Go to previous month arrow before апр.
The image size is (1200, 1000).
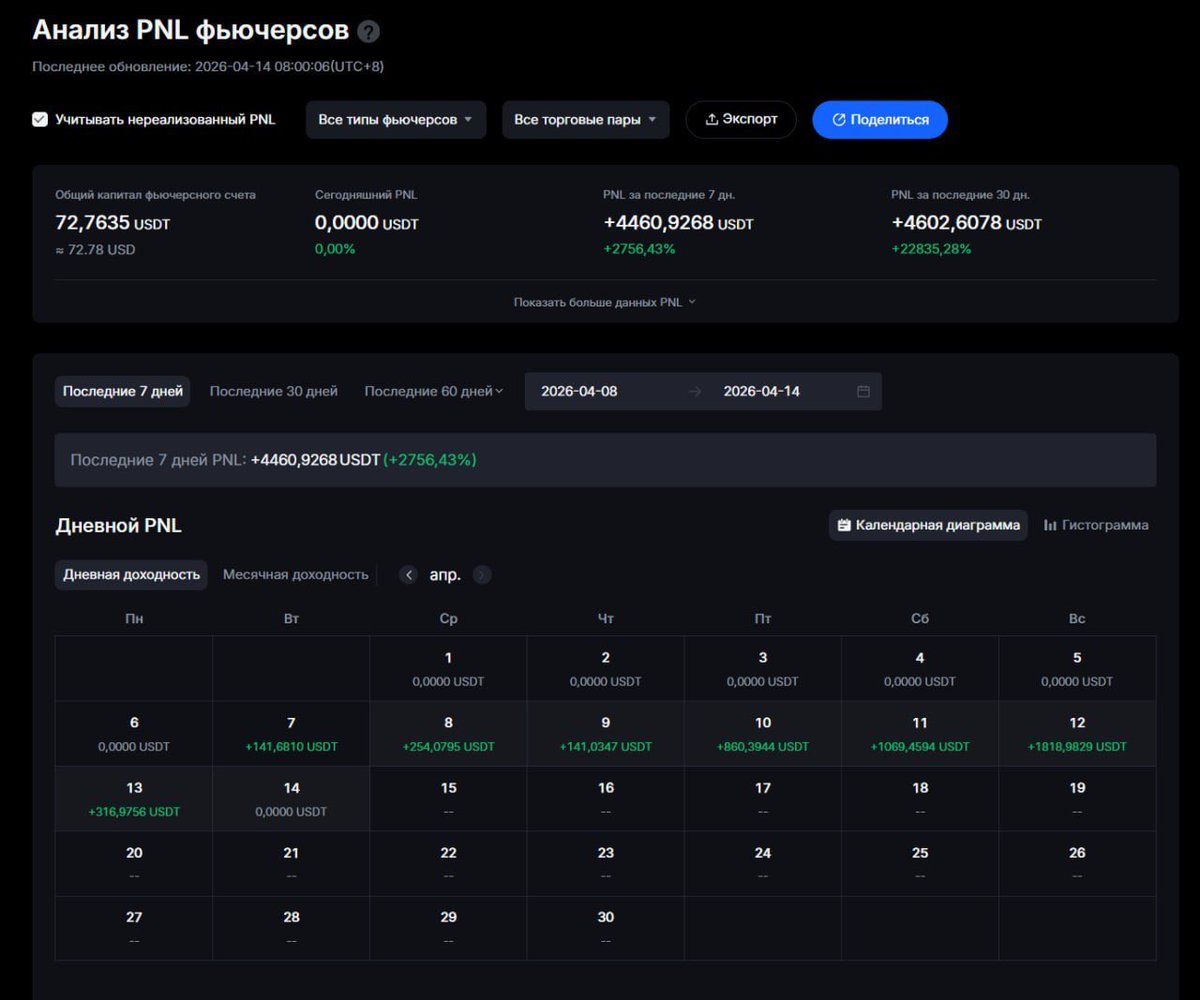click(408, 575)
